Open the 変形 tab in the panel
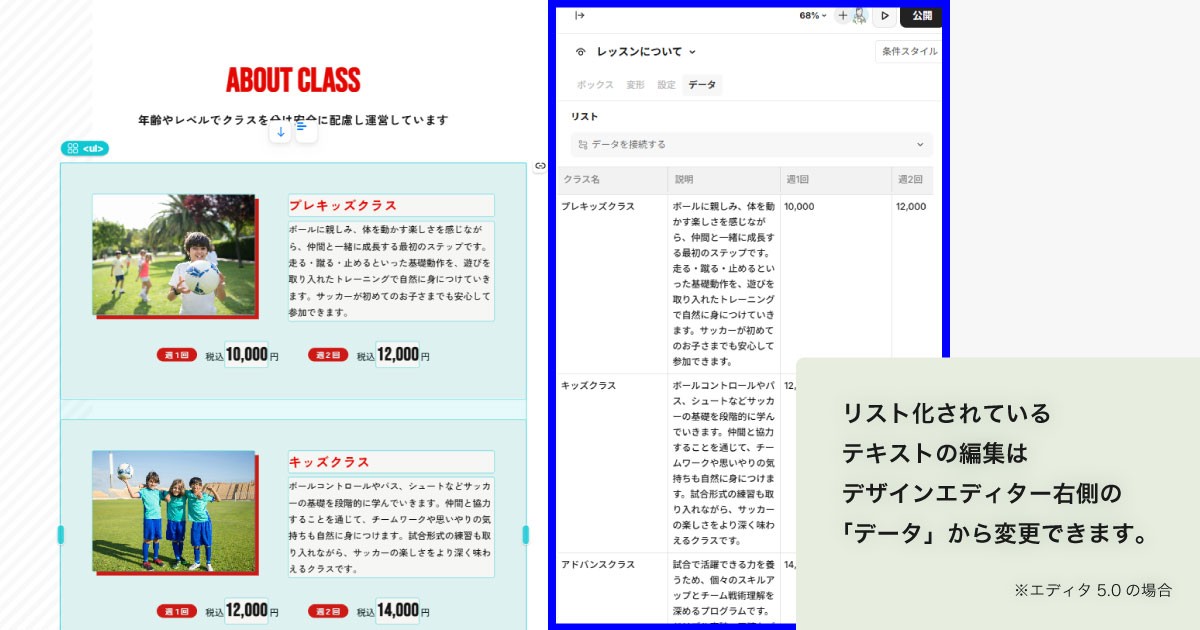Viewport: 1200px width, 630px height. [635, 85]
